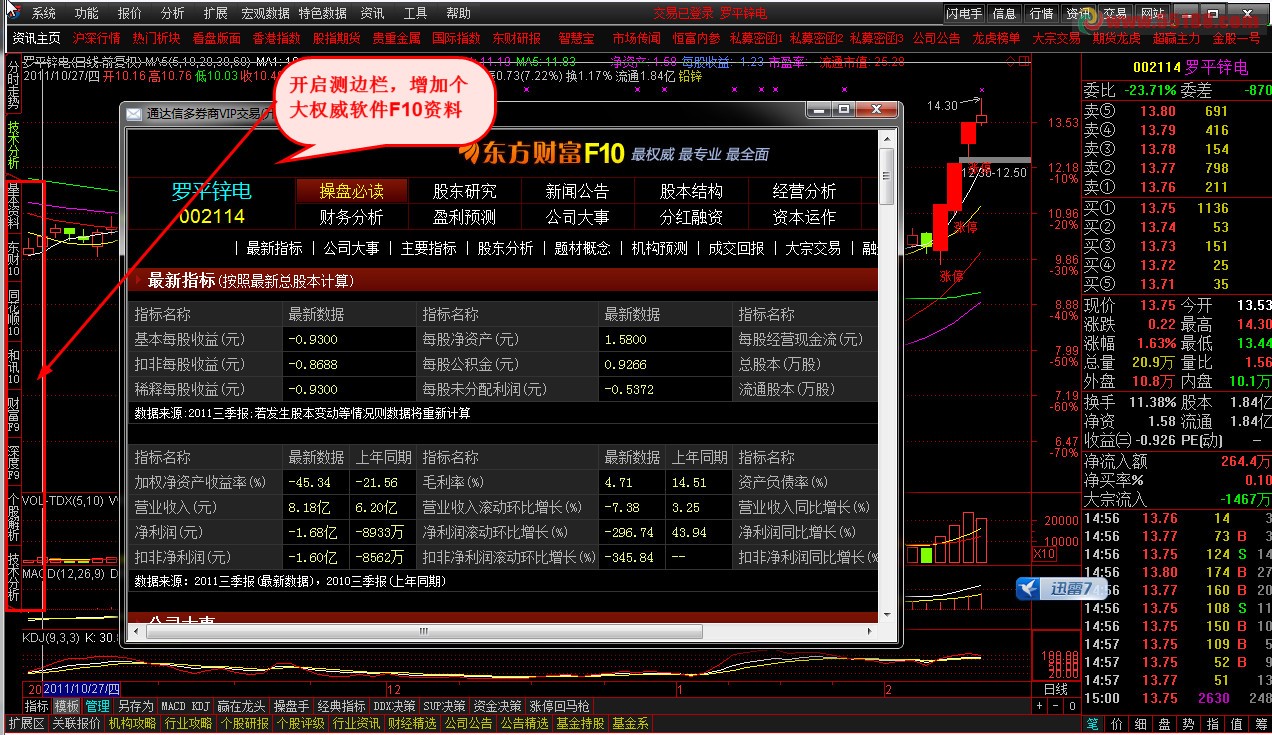Select the 赢在龙头 template
This screenshot has height=735, width=1272.
coord(242,706)
